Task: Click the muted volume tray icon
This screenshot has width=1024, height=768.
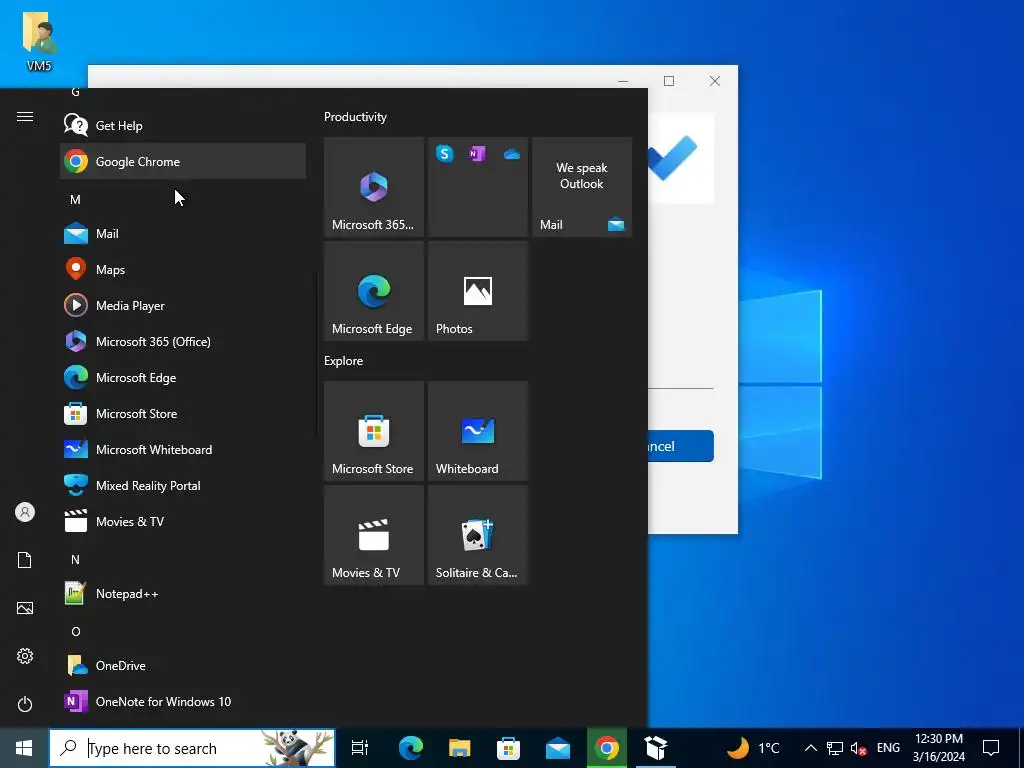Action: pos(859,748)
